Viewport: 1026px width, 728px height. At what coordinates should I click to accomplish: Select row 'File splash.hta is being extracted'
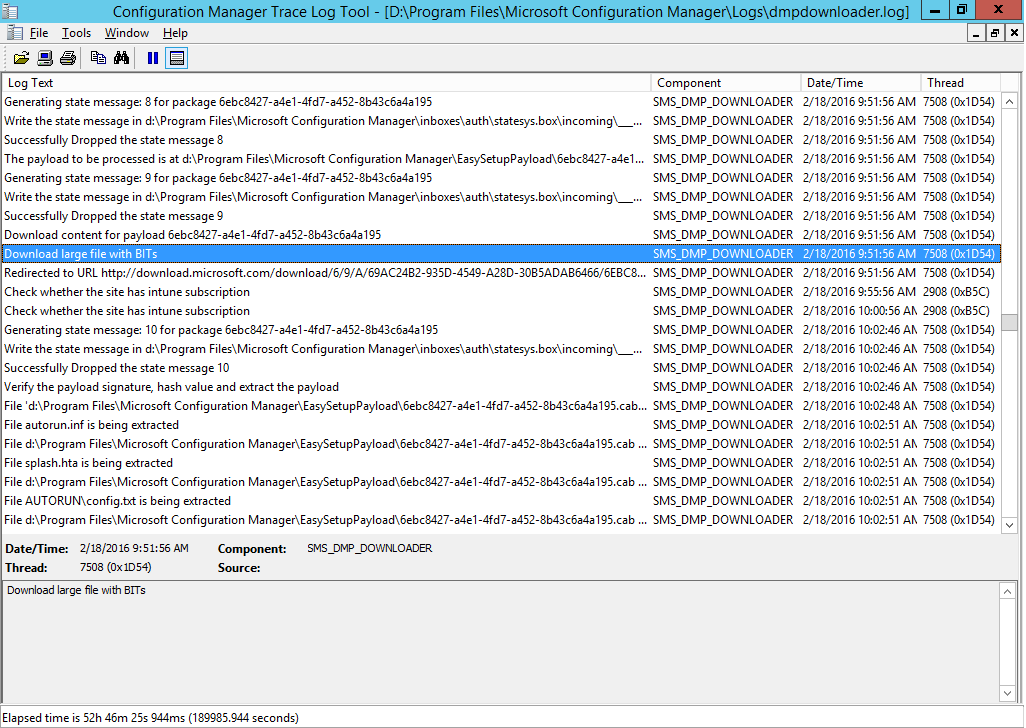(501, 463)
